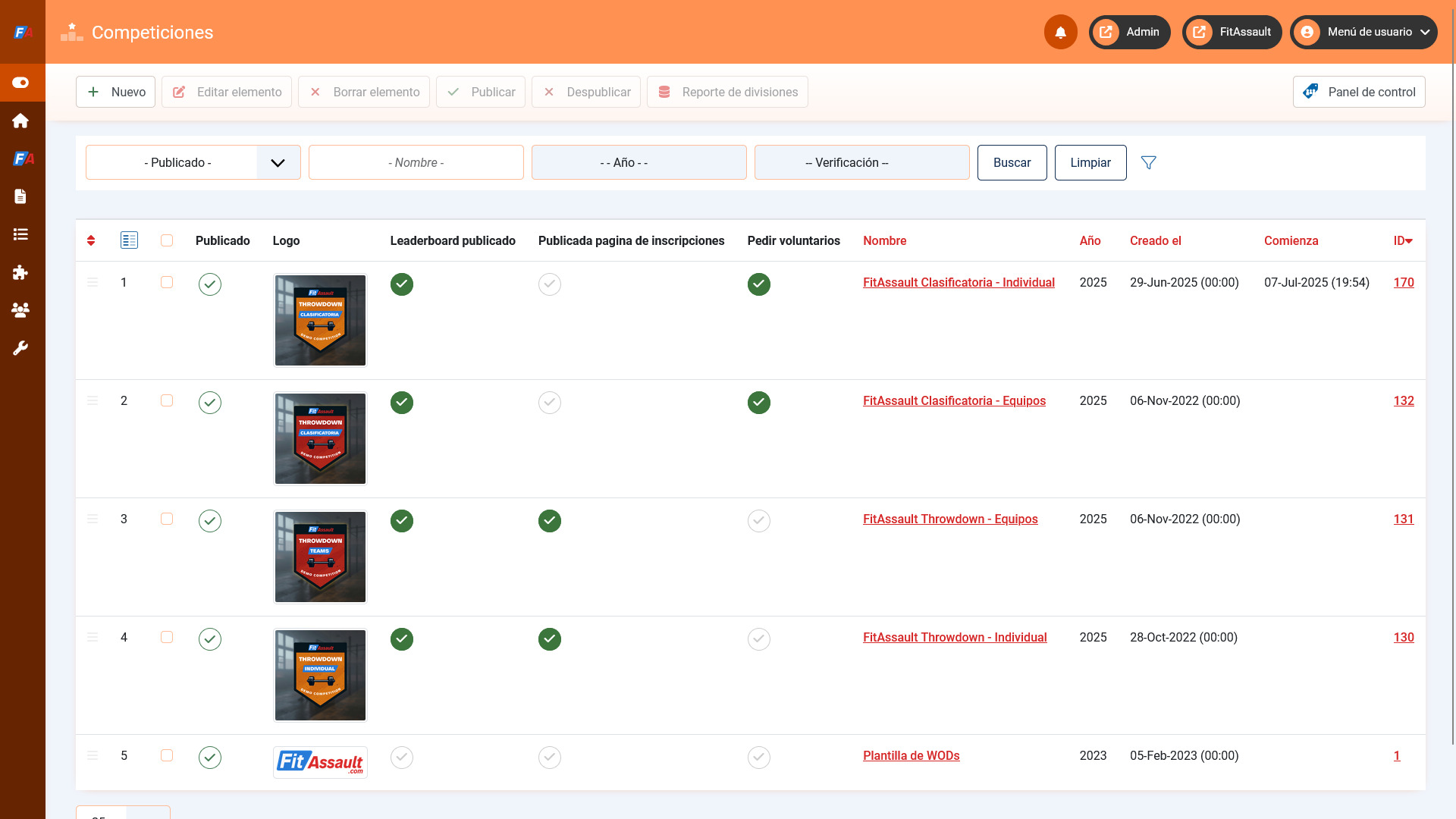
Task: Open the Año filter dropdown
Action: 639,162
